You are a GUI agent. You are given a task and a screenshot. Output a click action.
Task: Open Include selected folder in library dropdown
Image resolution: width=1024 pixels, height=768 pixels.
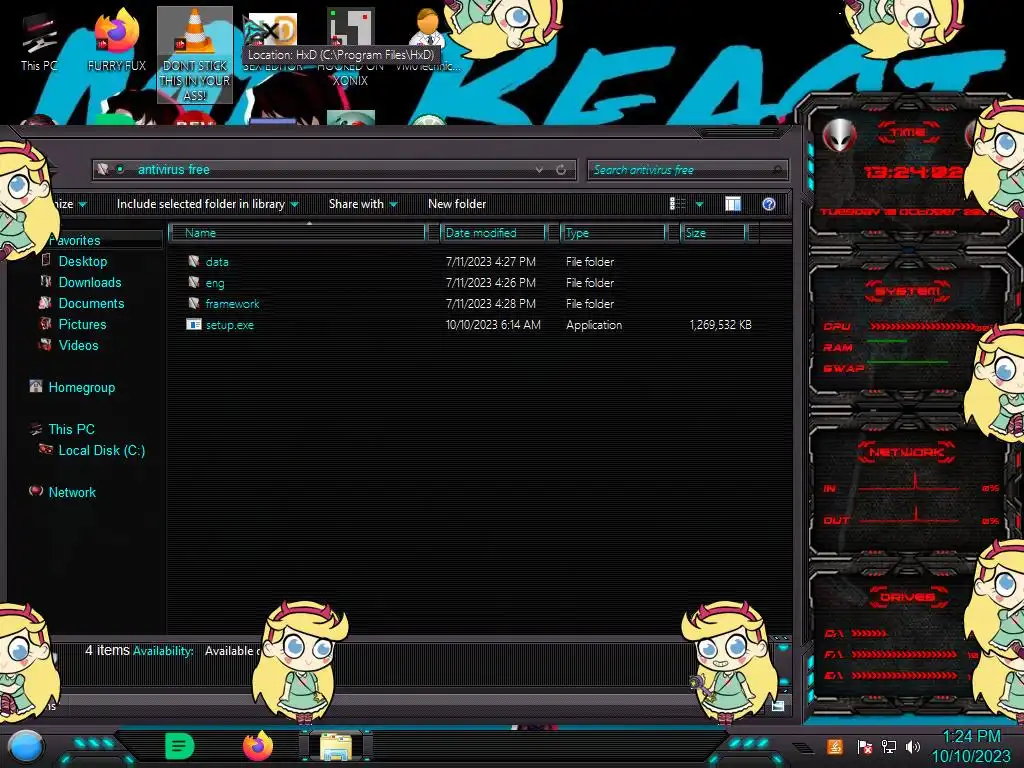point(208,204)
